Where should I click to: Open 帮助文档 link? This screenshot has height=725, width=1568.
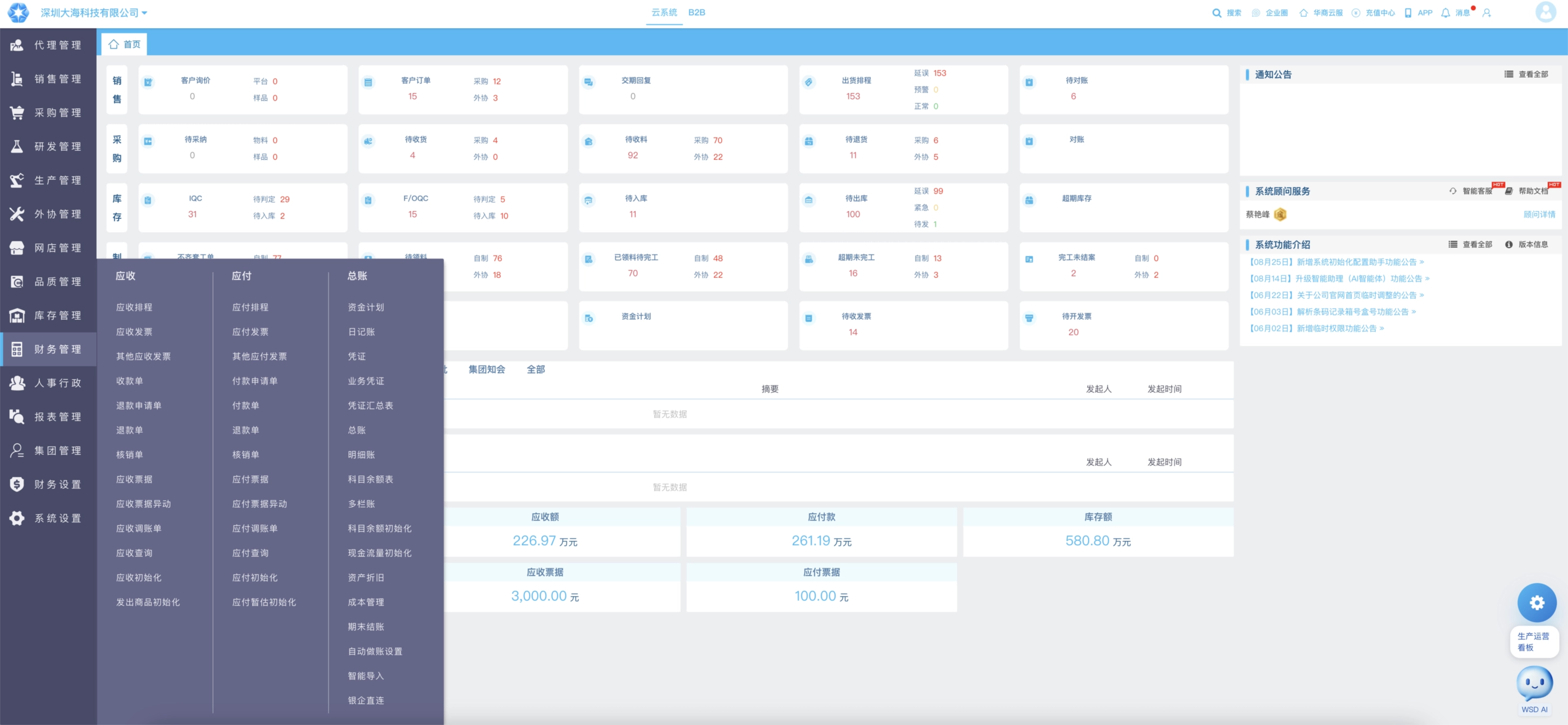click(x=1526, y=191)
